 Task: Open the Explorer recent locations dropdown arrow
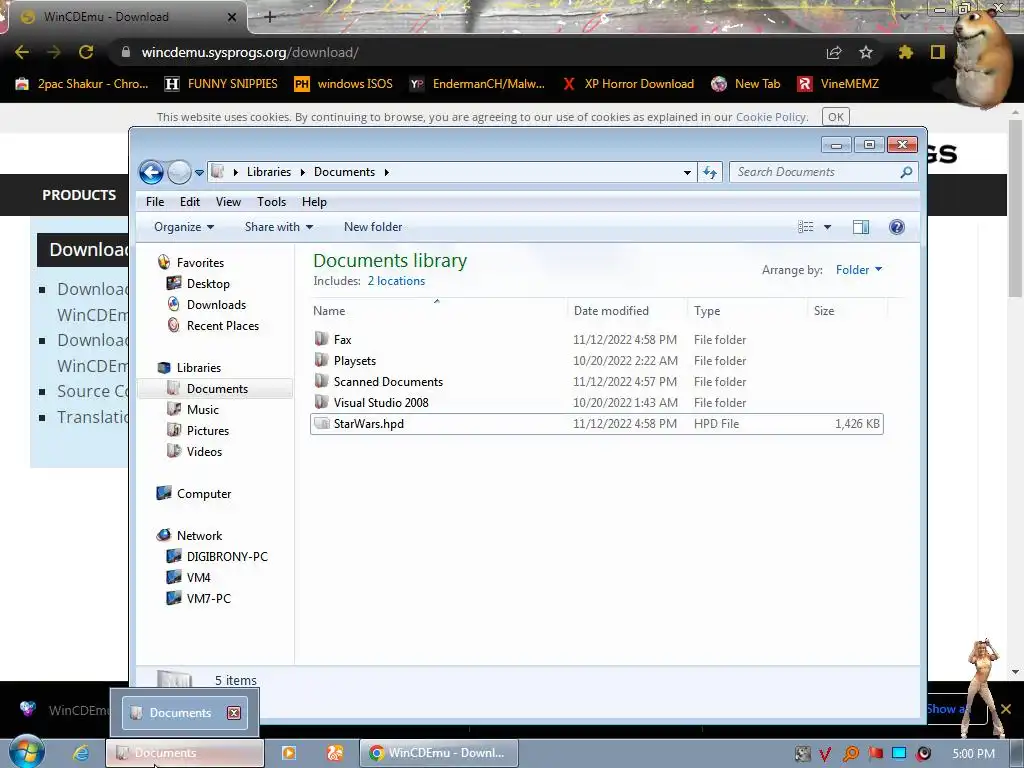(199, 173)
